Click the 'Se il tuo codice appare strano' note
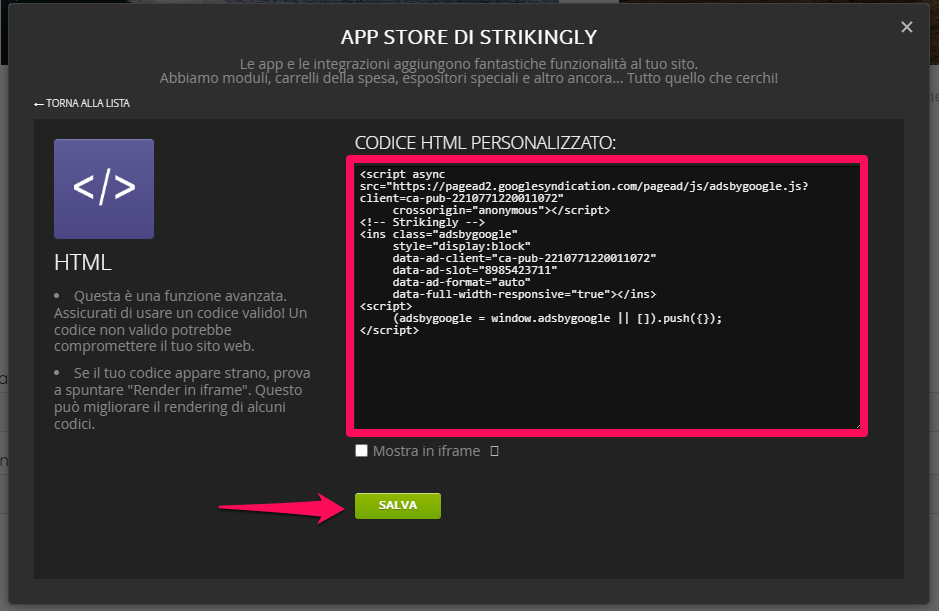The width and height of the screenshot is (939, 611). [x=183, y=398]
